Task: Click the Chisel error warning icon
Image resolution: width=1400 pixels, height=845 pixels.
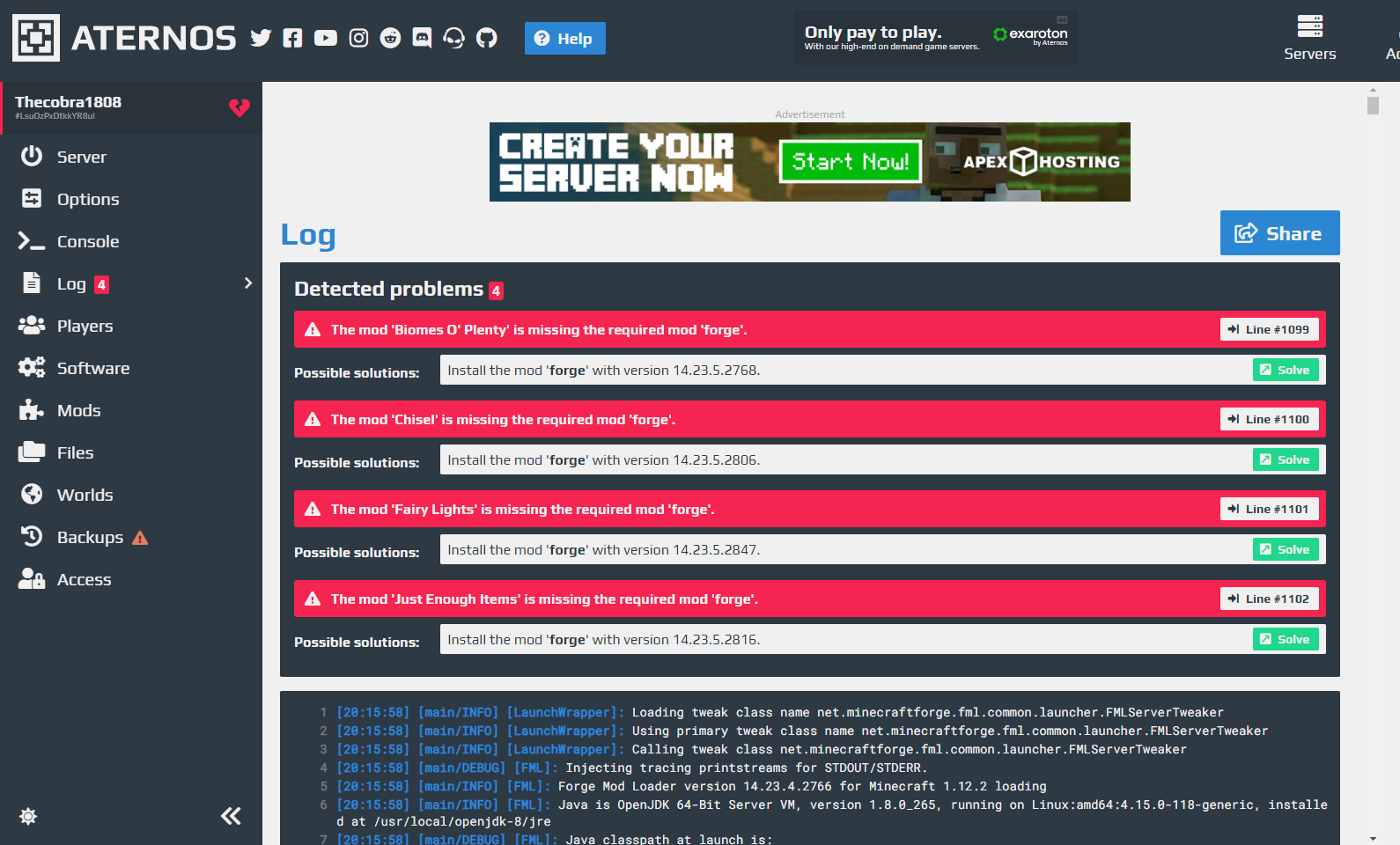Action: pos(313,419)
